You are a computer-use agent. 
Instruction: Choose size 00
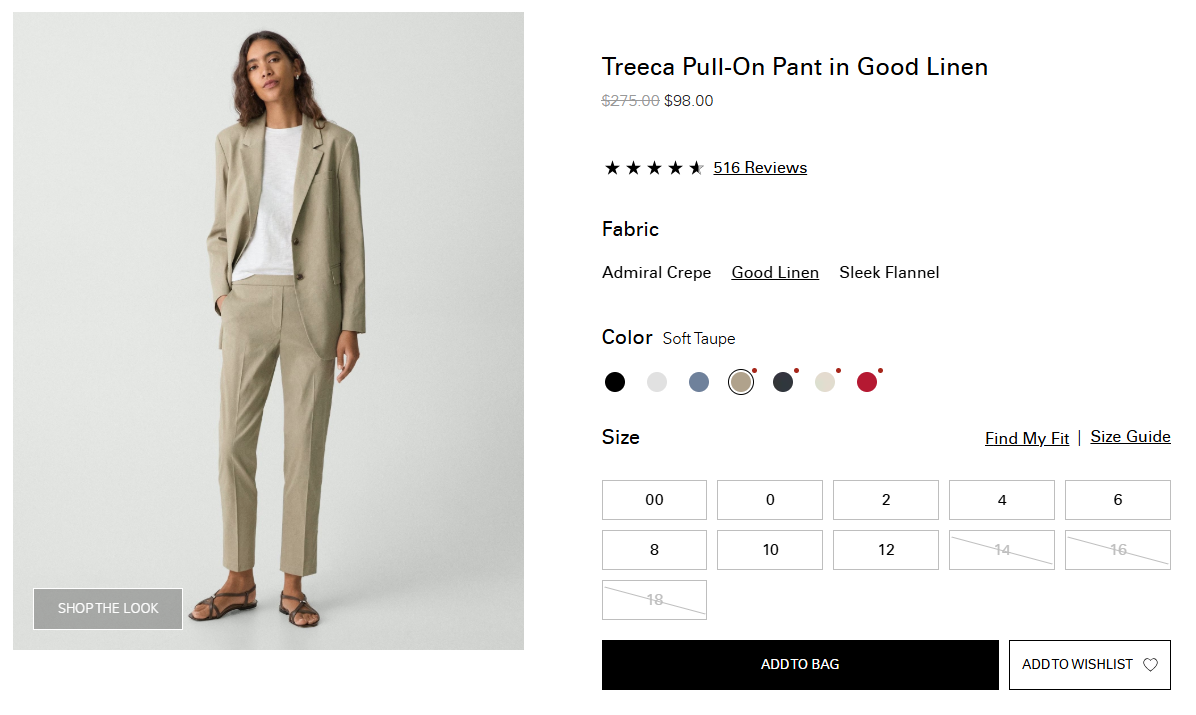tap(654, 500)
